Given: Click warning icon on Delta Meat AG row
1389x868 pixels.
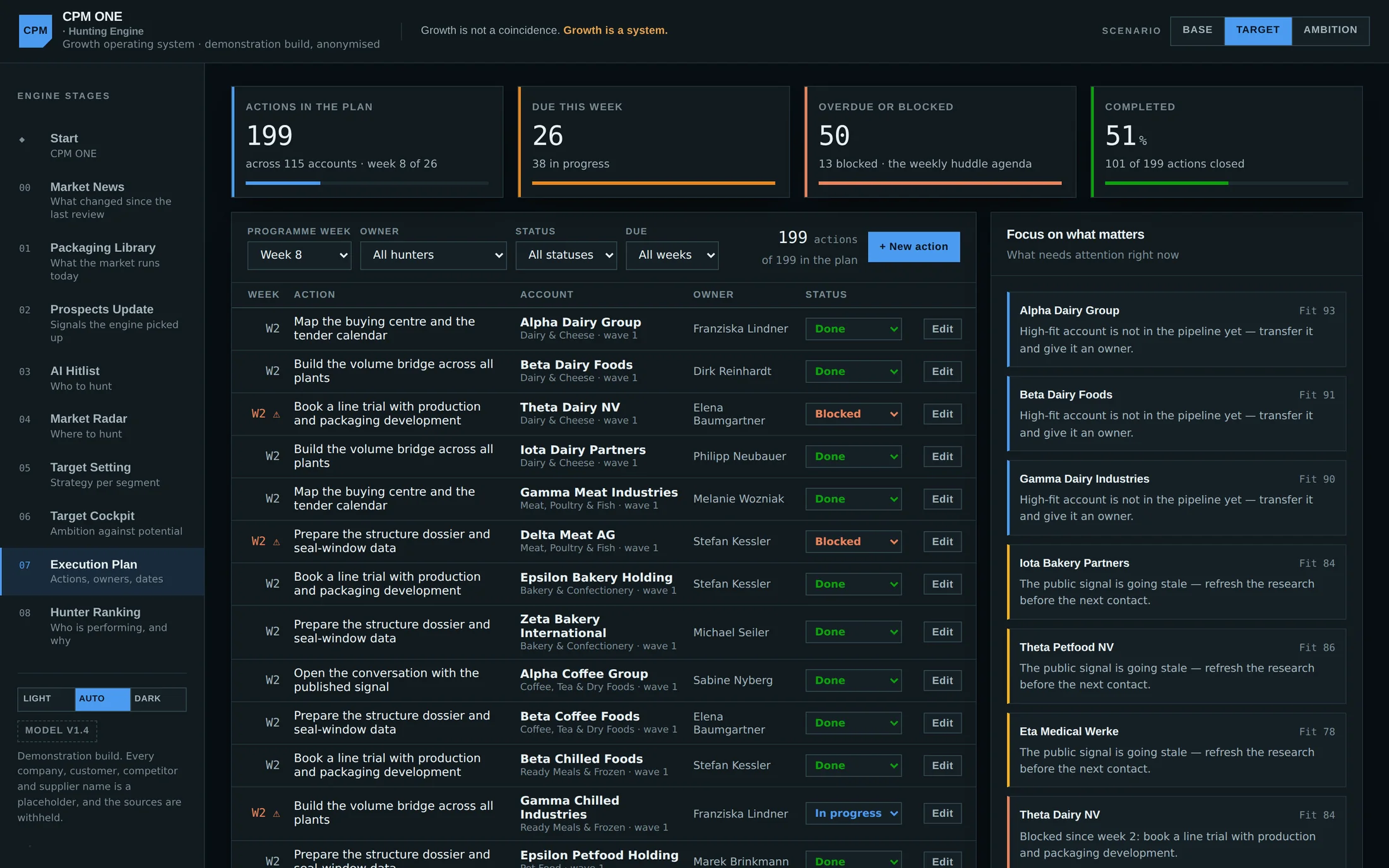Looking at the screenshot, I should click(277, 542).
